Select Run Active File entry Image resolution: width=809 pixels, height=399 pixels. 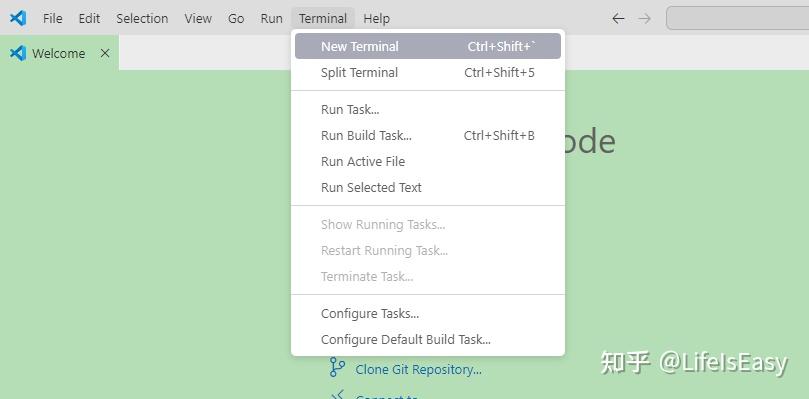coord(428,162)
